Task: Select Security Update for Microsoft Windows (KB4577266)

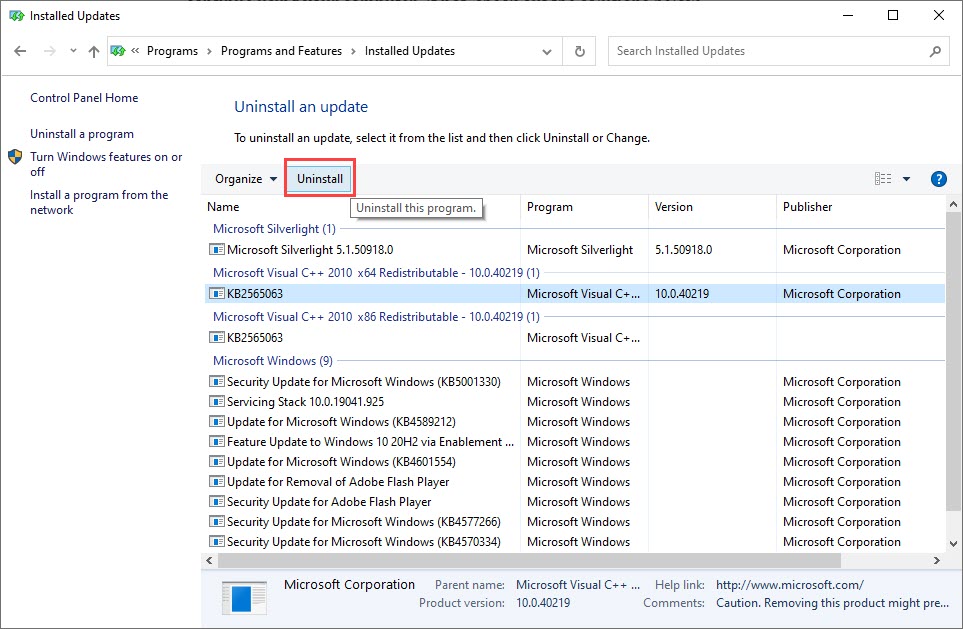Action: [575, 522]
